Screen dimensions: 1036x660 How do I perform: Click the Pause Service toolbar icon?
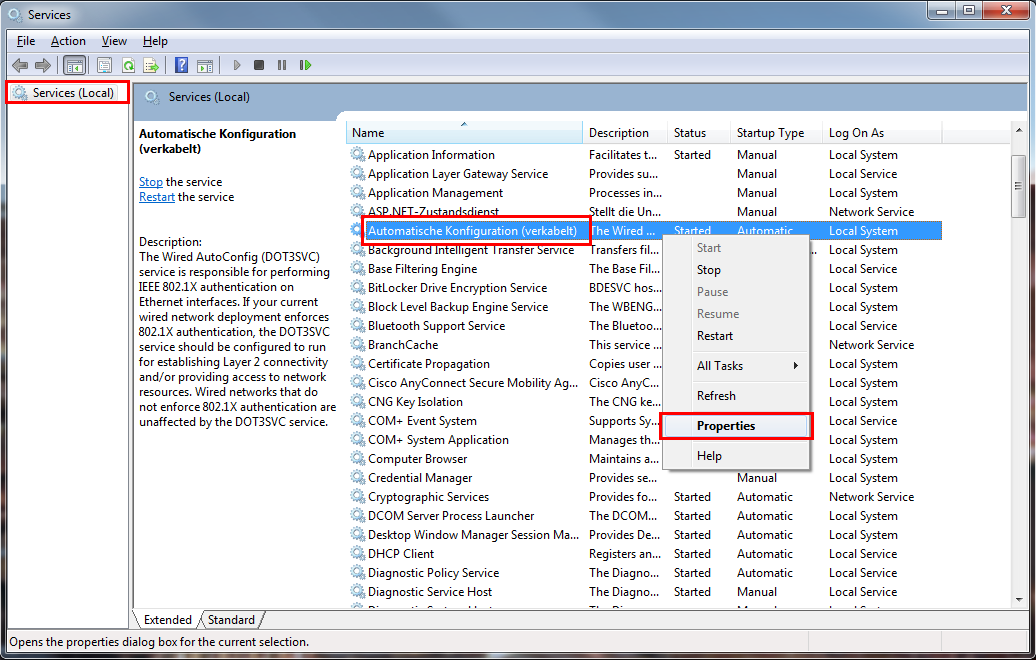282,65
